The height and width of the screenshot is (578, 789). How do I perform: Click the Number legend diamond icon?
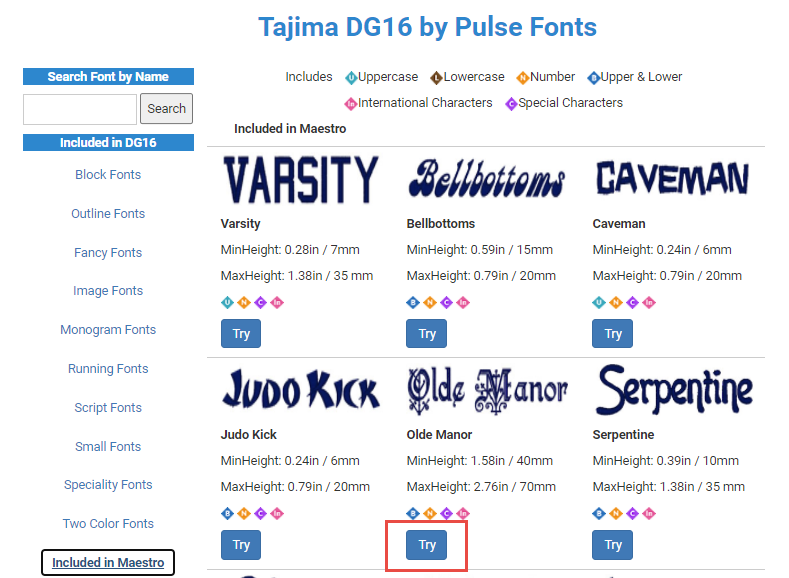point(523,78)
